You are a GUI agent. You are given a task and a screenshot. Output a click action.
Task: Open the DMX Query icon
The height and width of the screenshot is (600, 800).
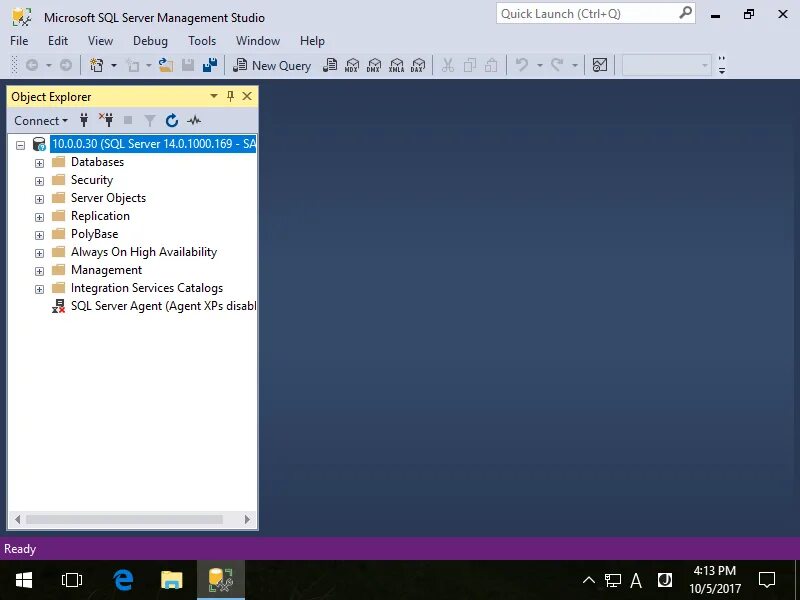click(x=374, y=65)
